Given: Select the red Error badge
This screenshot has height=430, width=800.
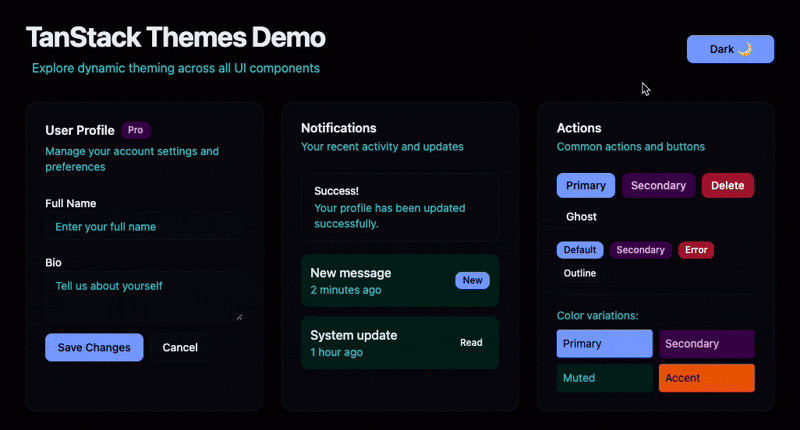Looking at the screenshot, I should pyautogui.click(x=696, y=250).
